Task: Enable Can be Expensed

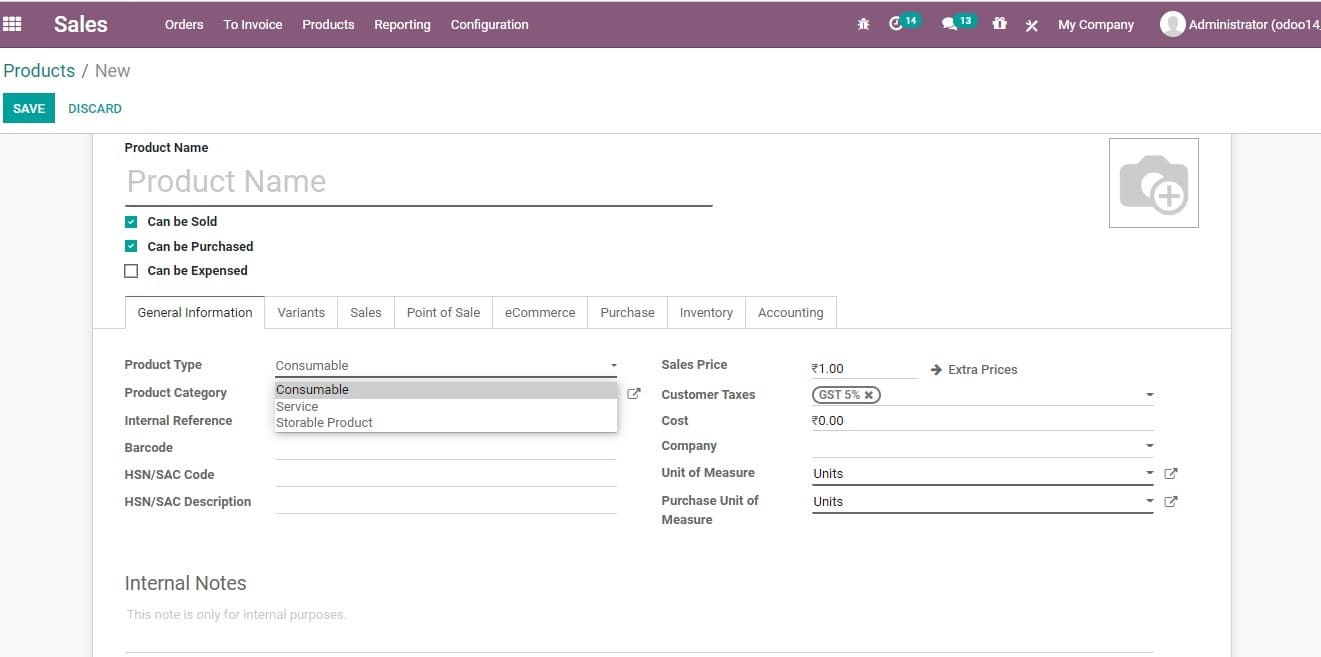Action: click(131, 270)
